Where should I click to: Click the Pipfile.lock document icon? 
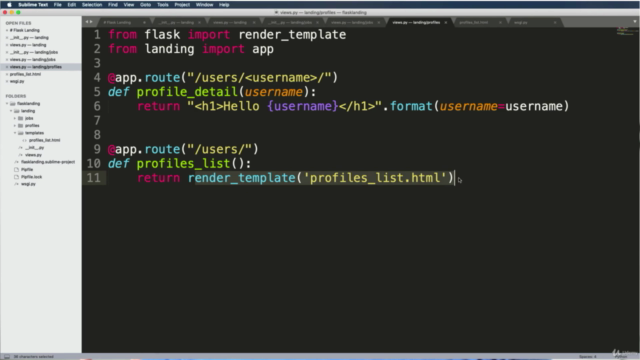click(17, 177)
